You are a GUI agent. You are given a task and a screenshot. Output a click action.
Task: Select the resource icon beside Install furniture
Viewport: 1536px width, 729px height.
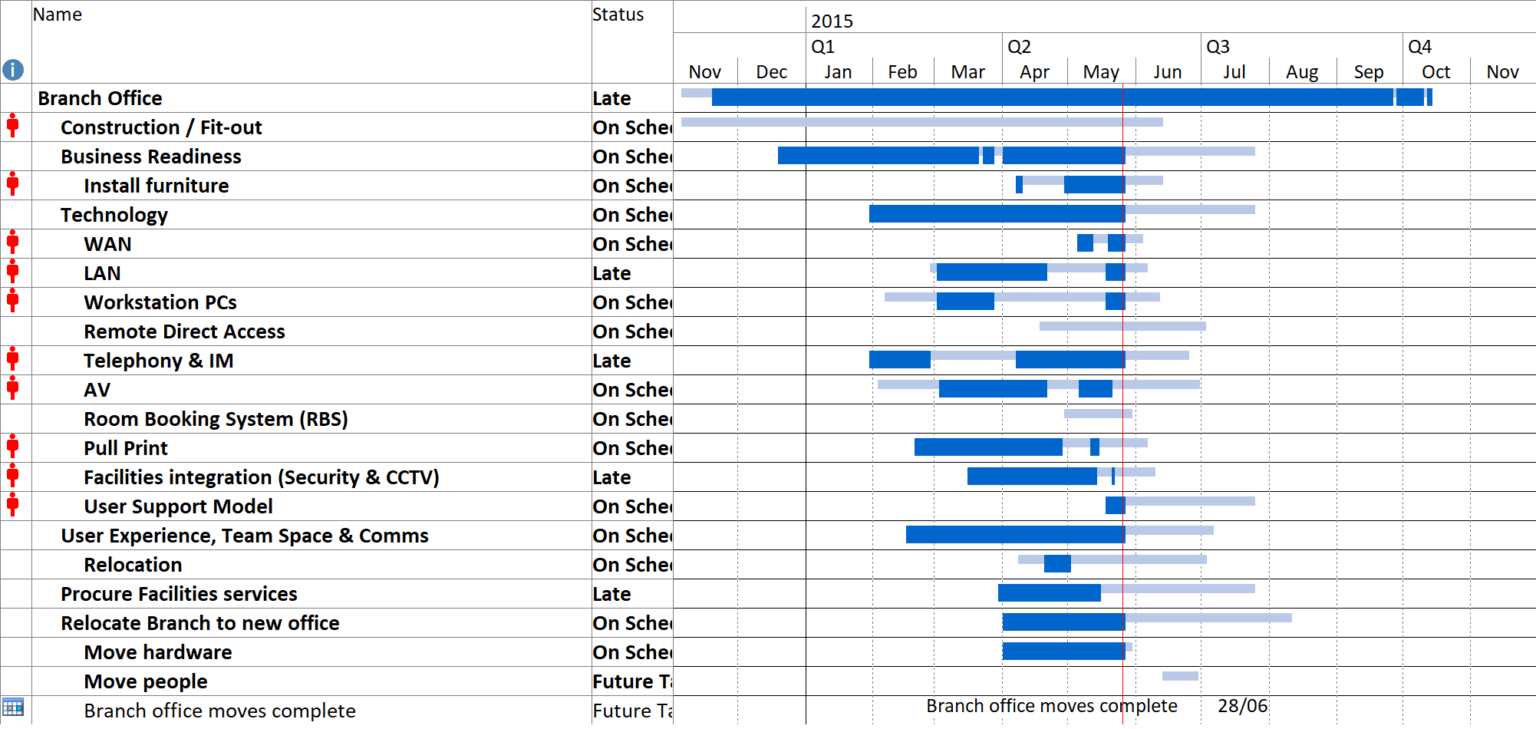[x=12, y=183]
